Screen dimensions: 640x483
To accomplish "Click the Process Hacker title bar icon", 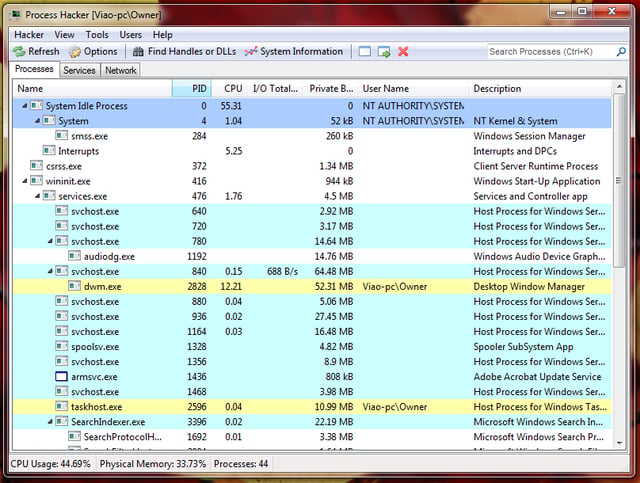I will pyautogui.click(x=16, y=15).
